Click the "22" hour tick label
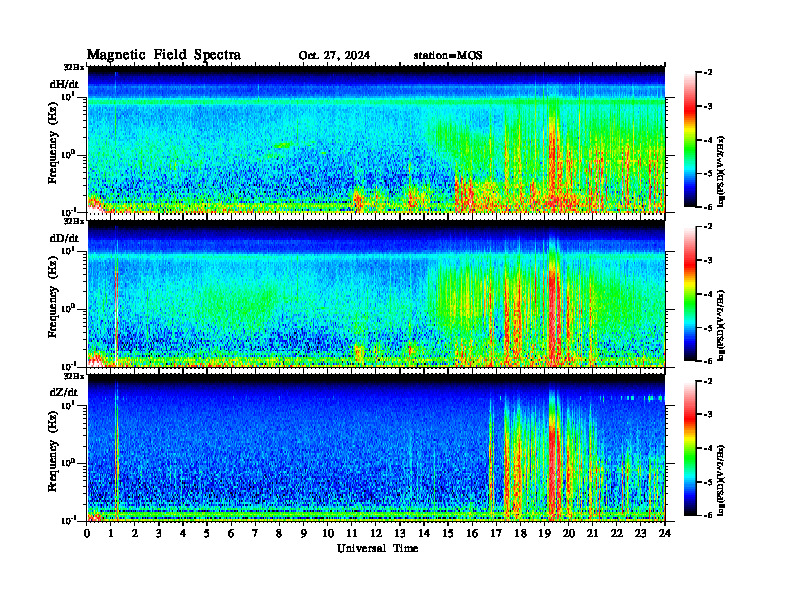 pyautogui.click(x=616, y=533)
